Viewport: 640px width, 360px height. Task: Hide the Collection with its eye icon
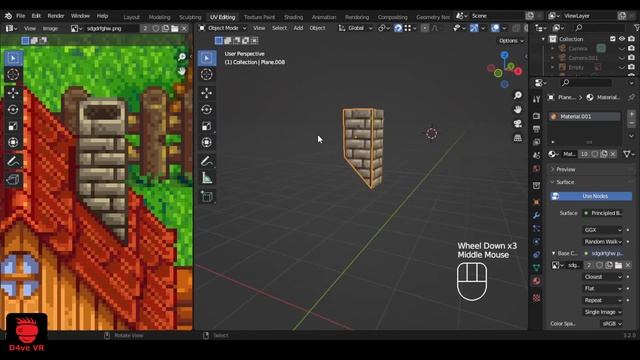(622, 39)
